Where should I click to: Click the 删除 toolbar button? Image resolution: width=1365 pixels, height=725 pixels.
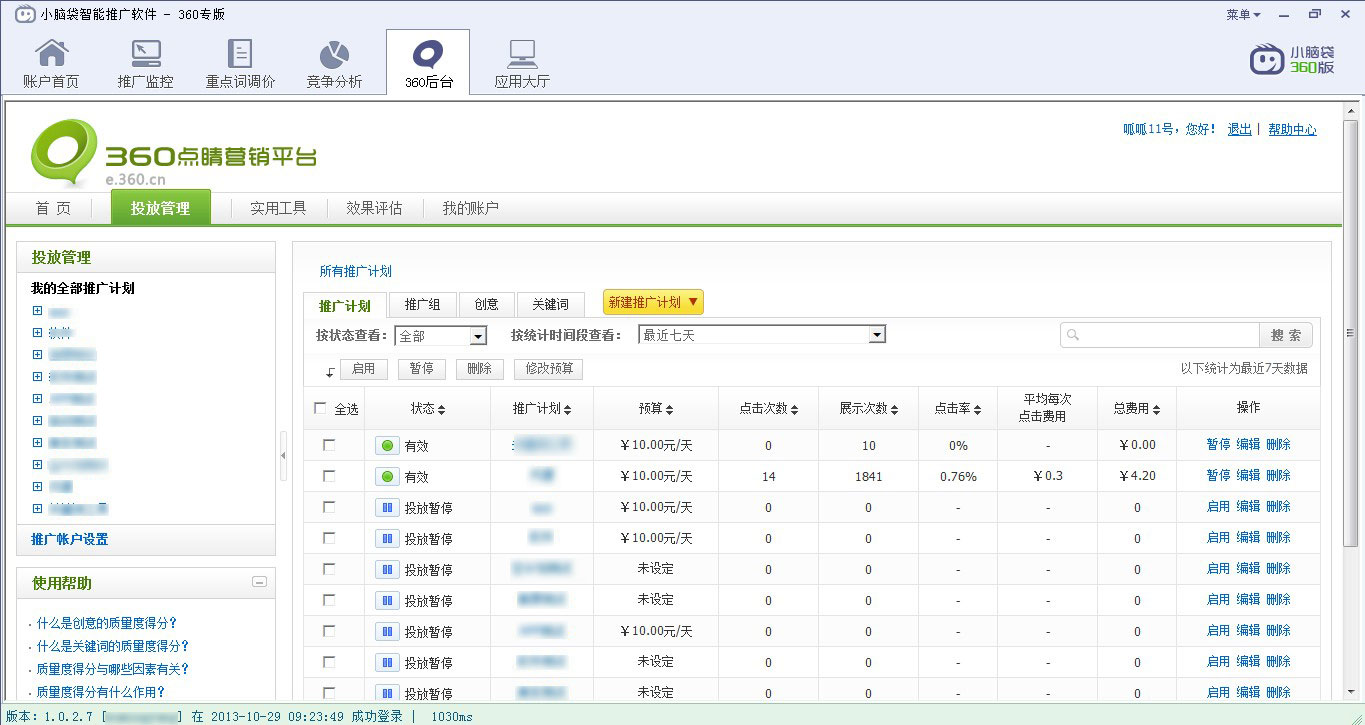click(480, 369)
